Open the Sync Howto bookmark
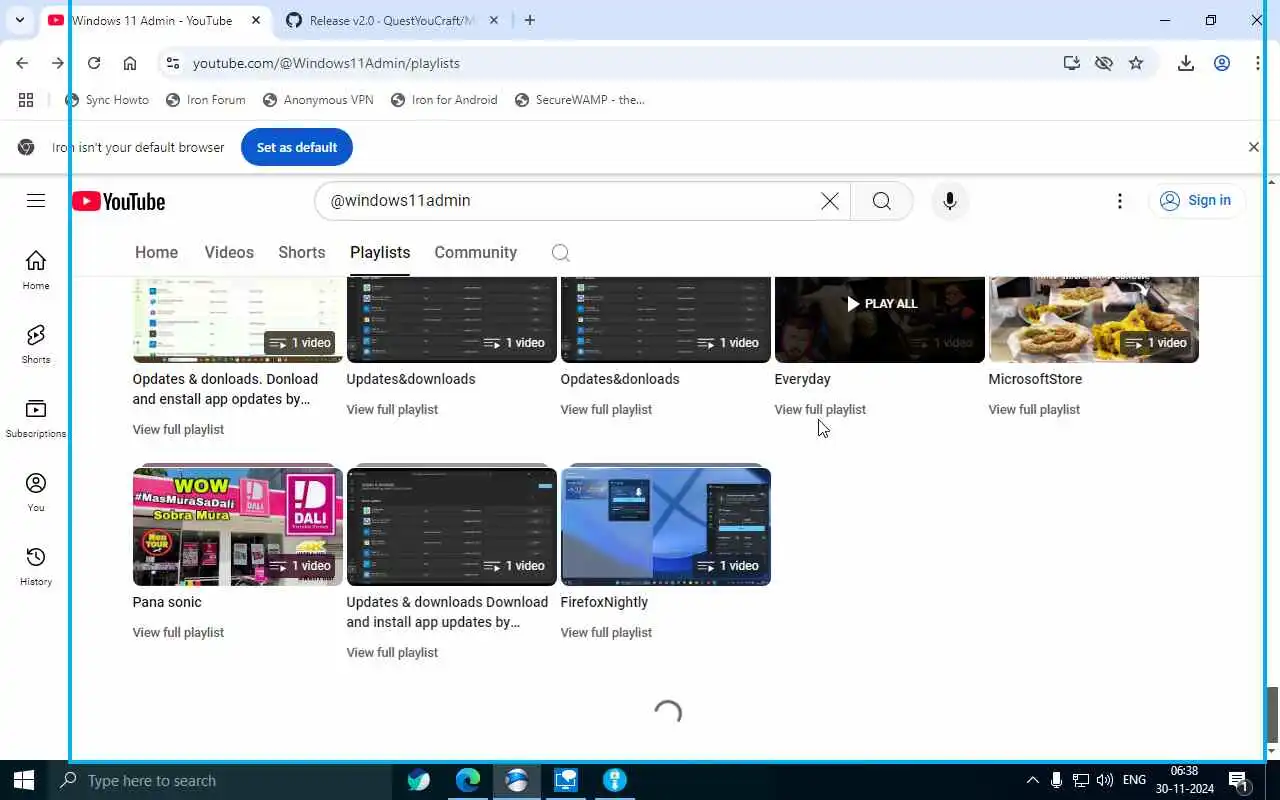1280x800 pixels. click(x=107, y=100)
